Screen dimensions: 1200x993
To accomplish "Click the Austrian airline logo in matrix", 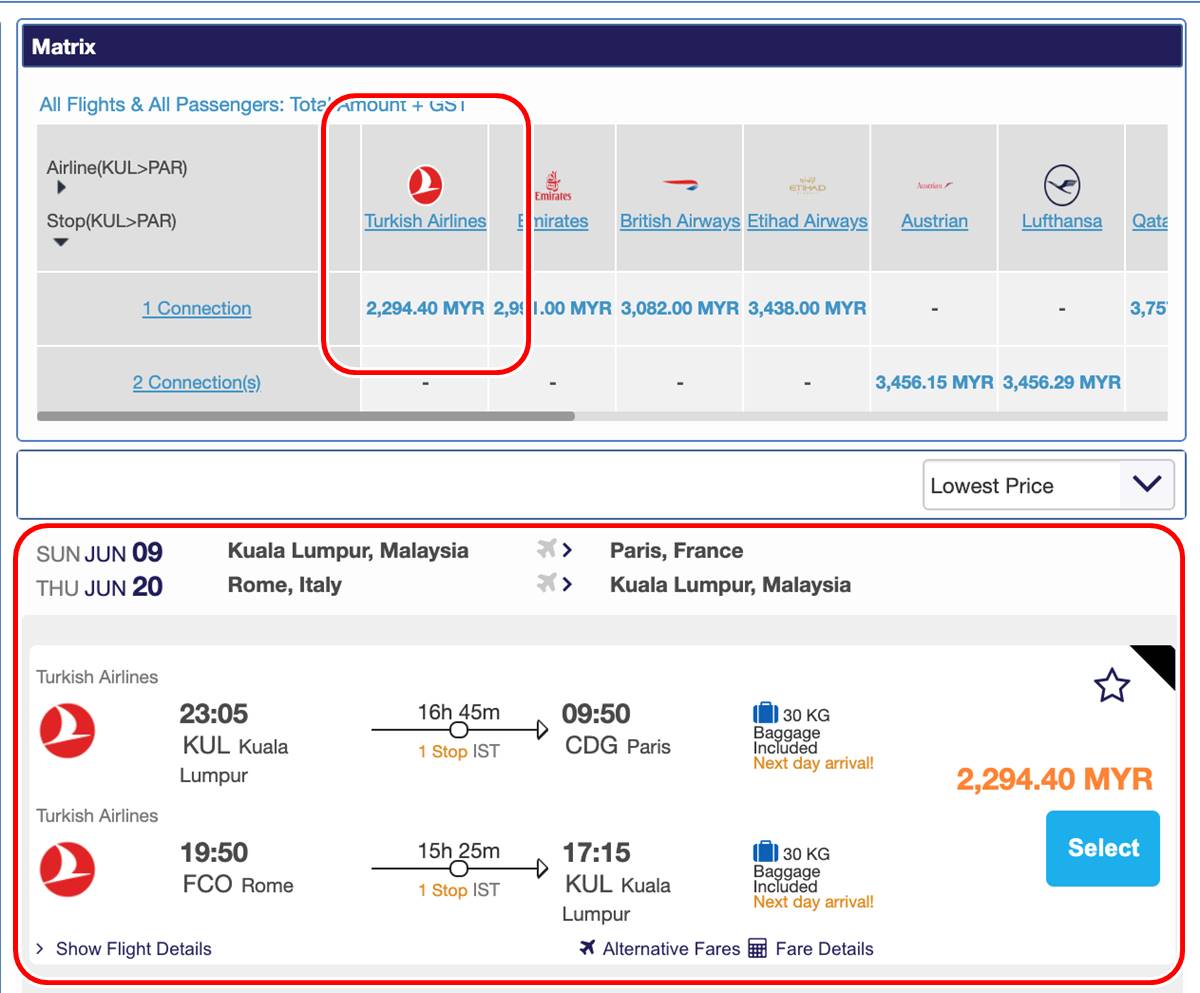I will coord(934,185).
